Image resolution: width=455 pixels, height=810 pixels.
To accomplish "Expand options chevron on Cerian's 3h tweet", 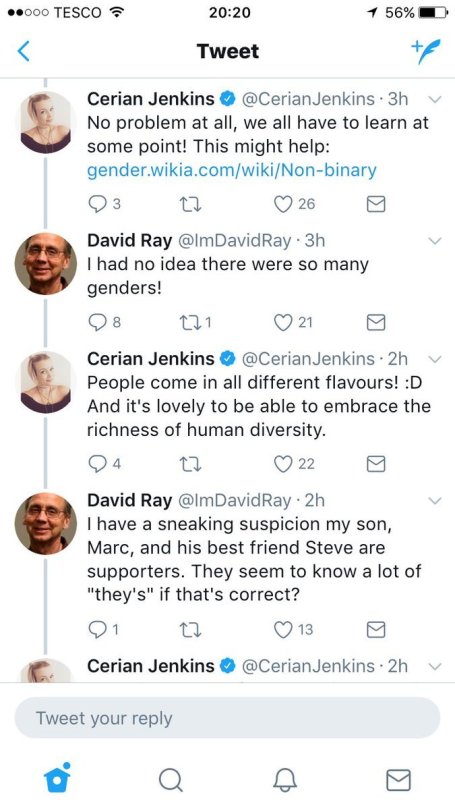I will pos(435,99).
